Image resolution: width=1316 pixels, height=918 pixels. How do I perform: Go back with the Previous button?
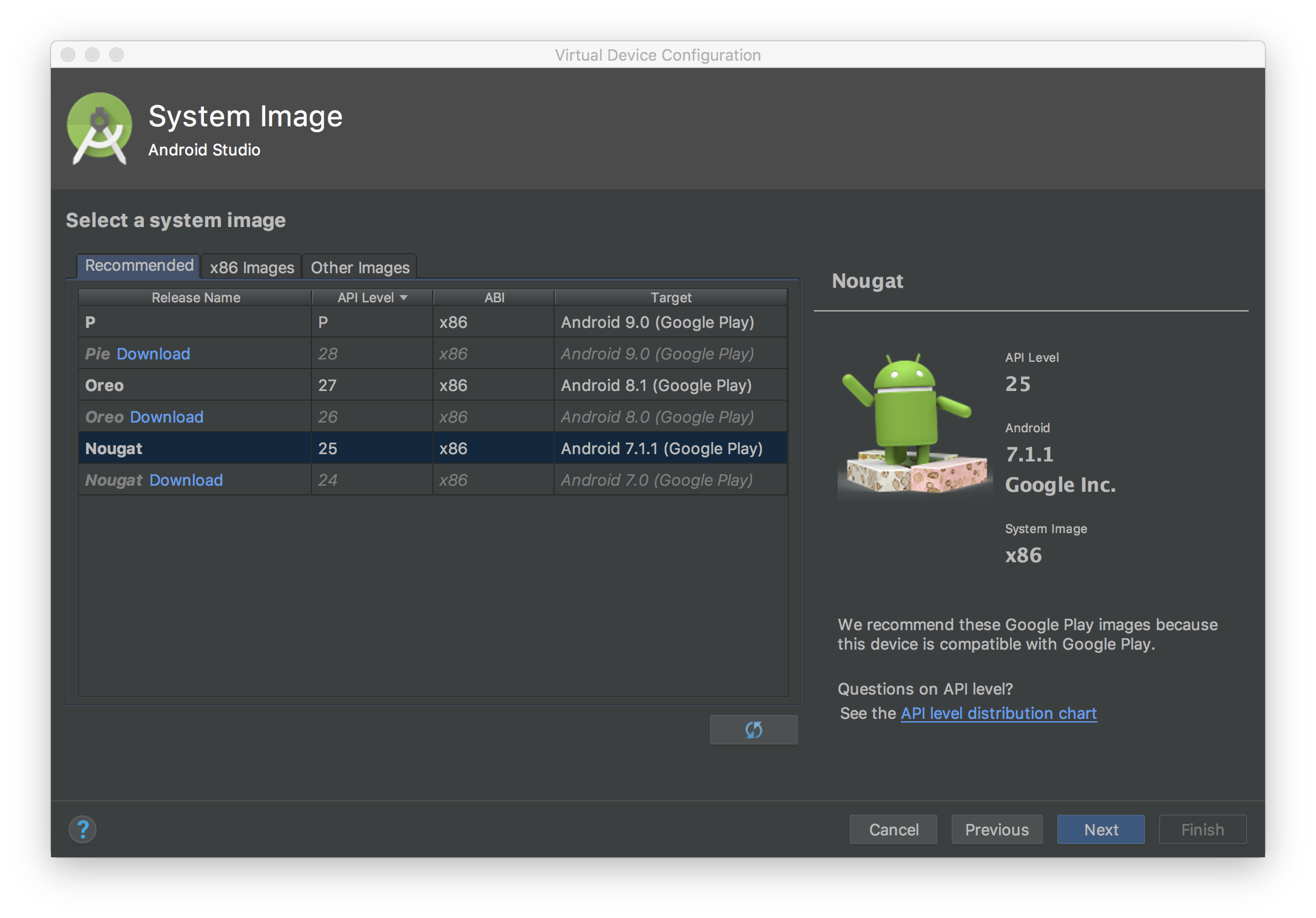point(997,829)
